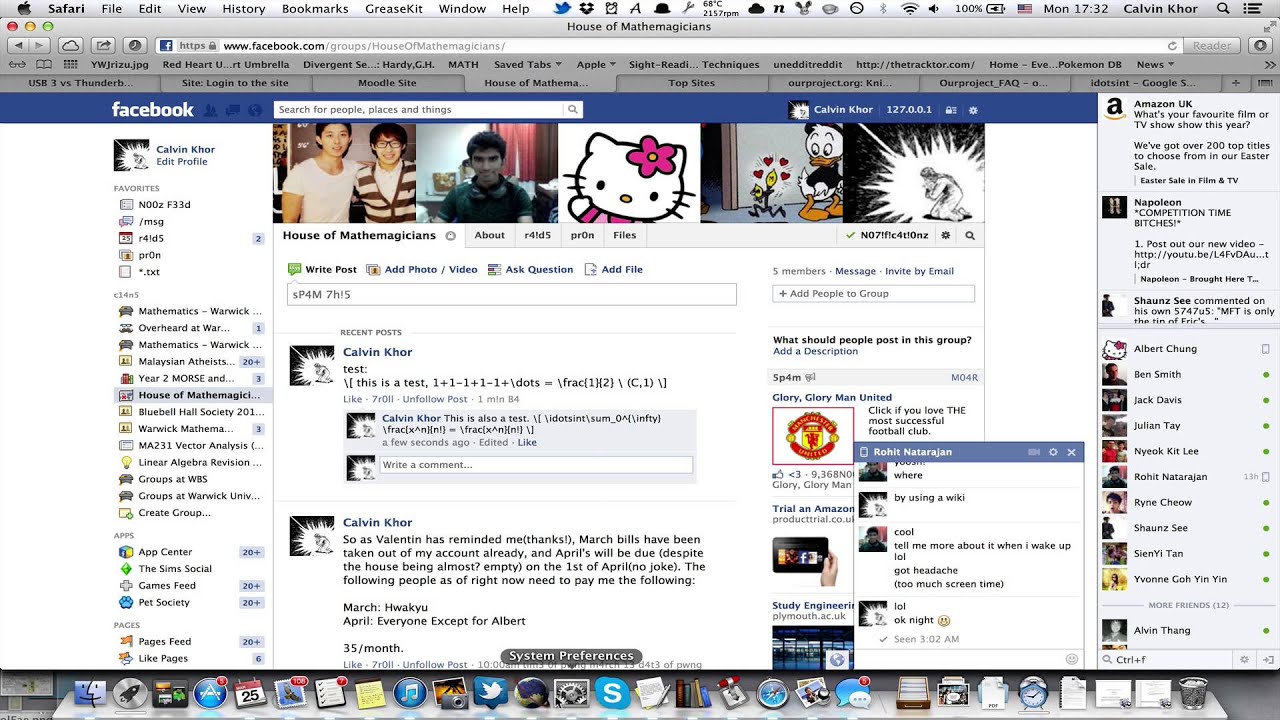Open Amazon UK ticker story

pyautogui.click(x=1188, y=142)
